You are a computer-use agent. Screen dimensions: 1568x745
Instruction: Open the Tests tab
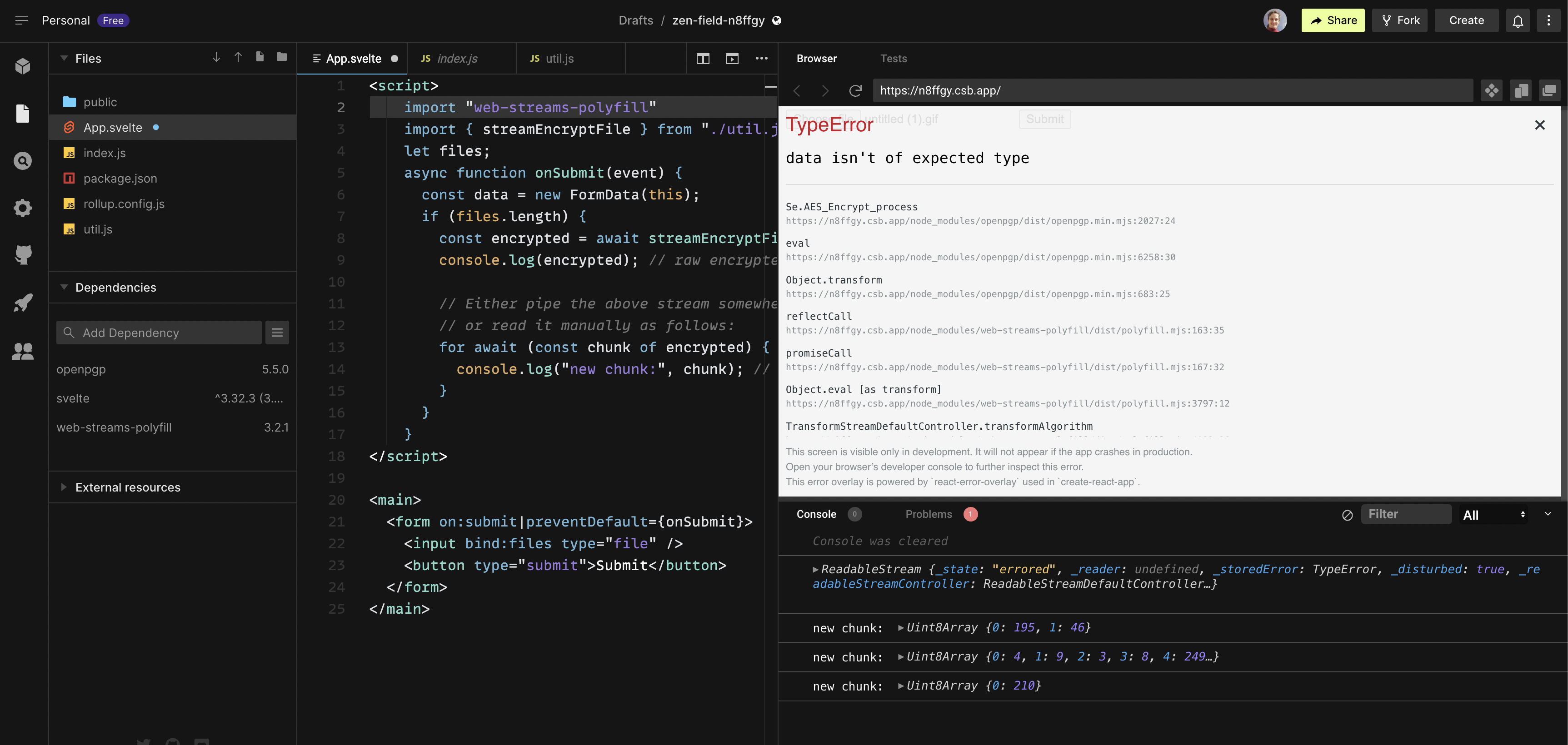(x=893, y=59)
